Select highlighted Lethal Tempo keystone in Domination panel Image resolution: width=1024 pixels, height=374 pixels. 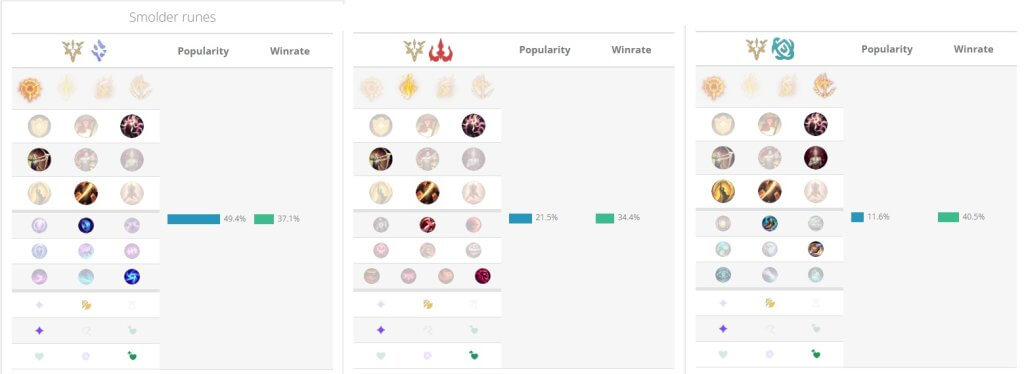[408, 87]
